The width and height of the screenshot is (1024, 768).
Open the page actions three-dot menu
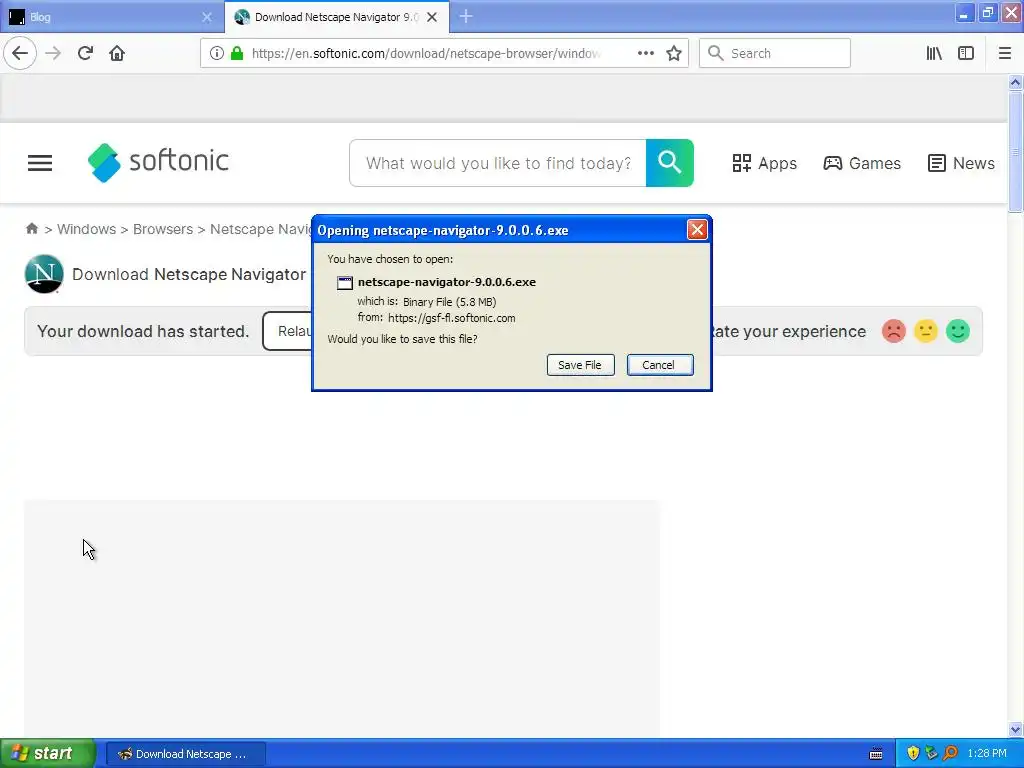[x=645, y=53]
